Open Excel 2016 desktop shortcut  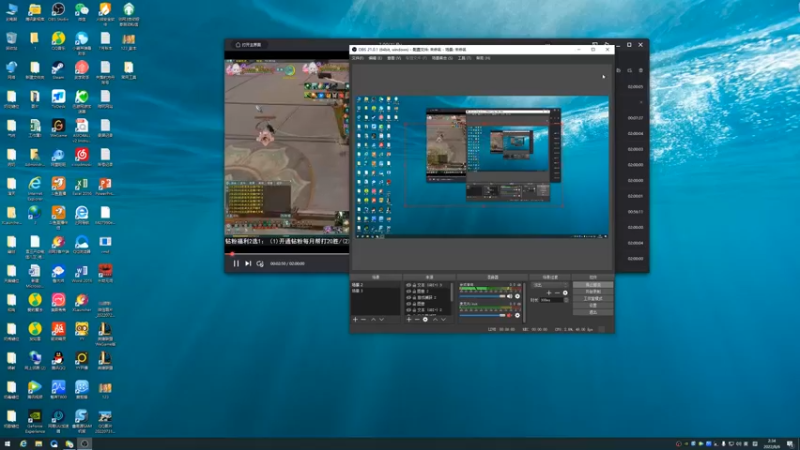[x=82, y=186]
